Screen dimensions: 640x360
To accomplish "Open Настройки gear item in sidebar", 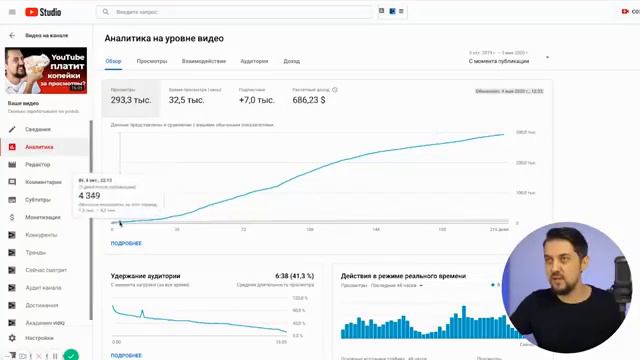I will [x=45, y=338].
